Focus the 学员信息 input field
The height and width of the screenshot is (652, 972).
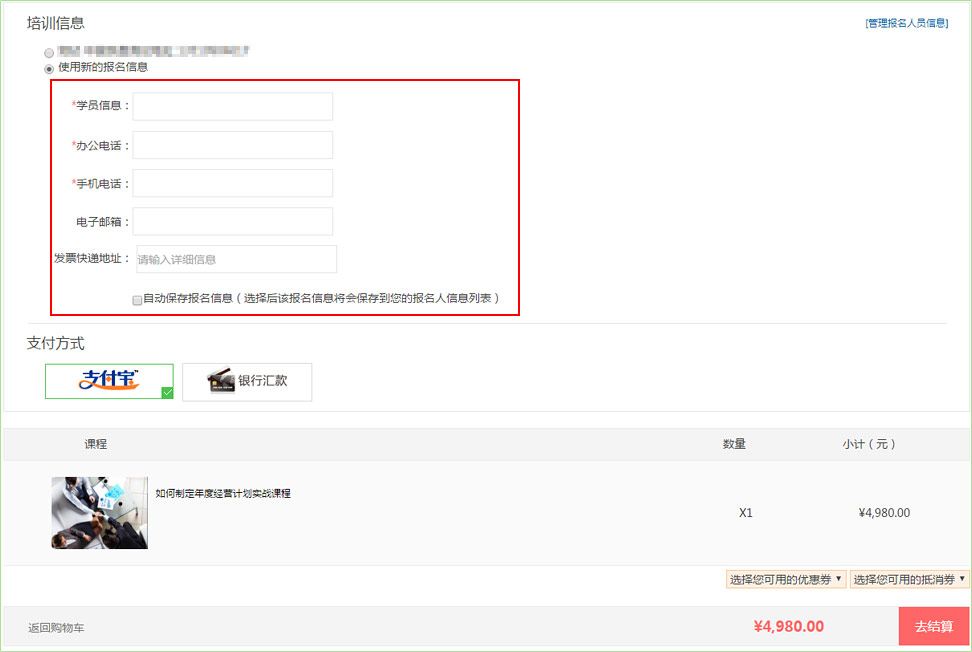coord(232,106)
